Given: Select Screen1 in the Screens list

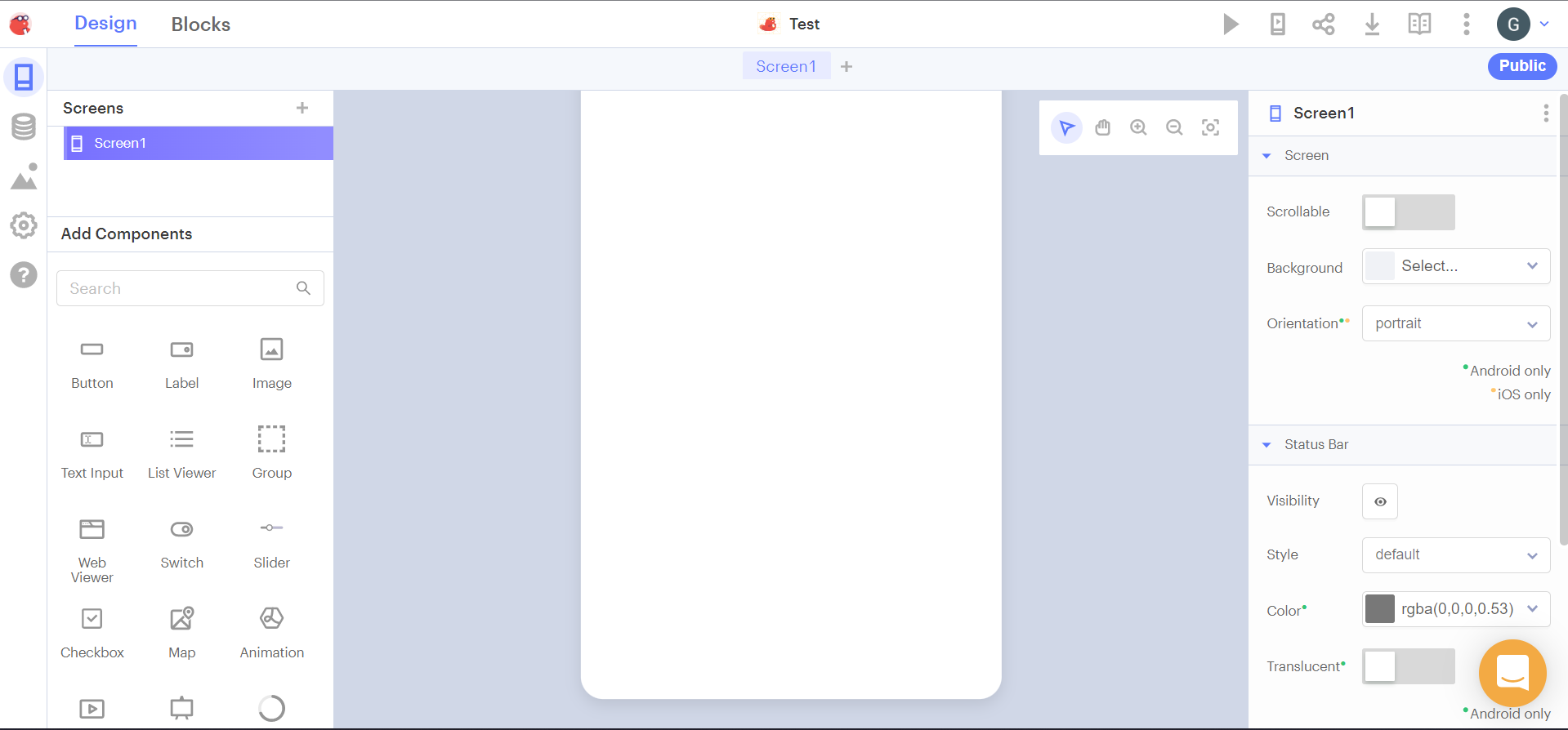Looking at the screenshot, I should 199,143.
